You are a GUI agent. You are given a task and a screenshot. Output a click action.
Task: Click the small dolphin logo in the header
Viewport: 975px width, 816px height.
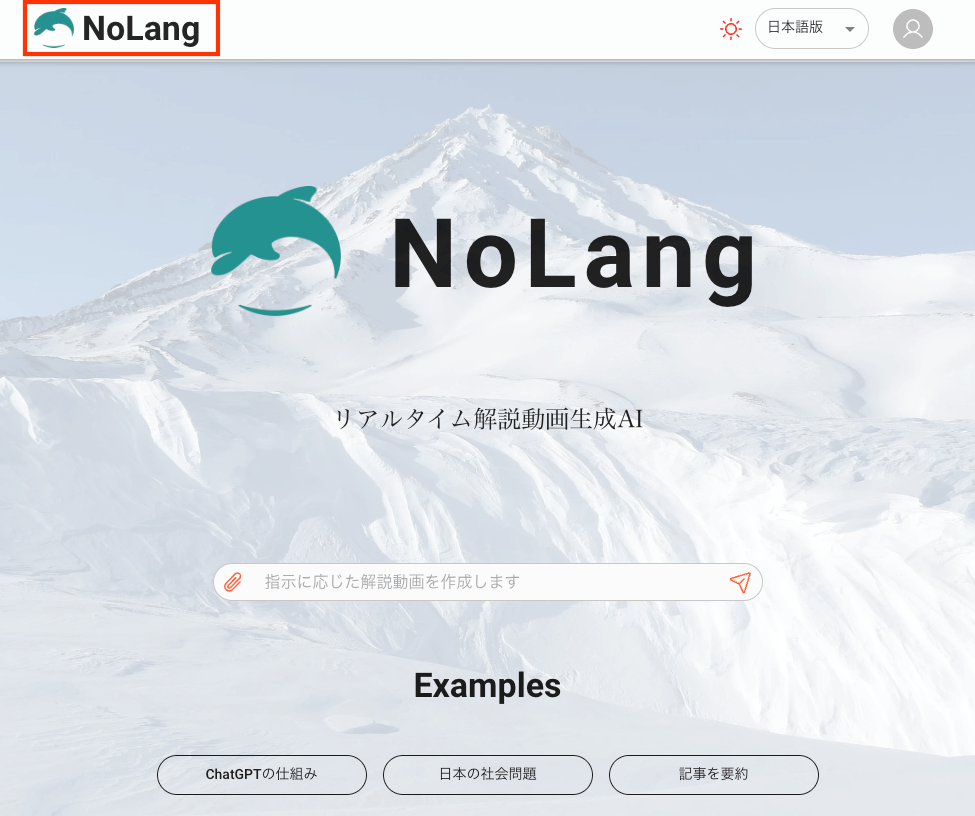click(53, 29)
